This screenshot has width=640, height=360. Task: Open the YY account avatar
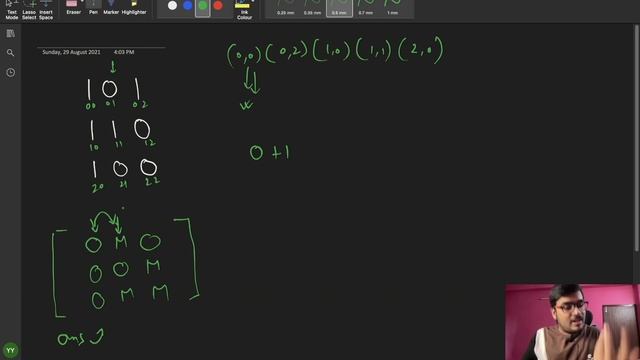[11, 350]
